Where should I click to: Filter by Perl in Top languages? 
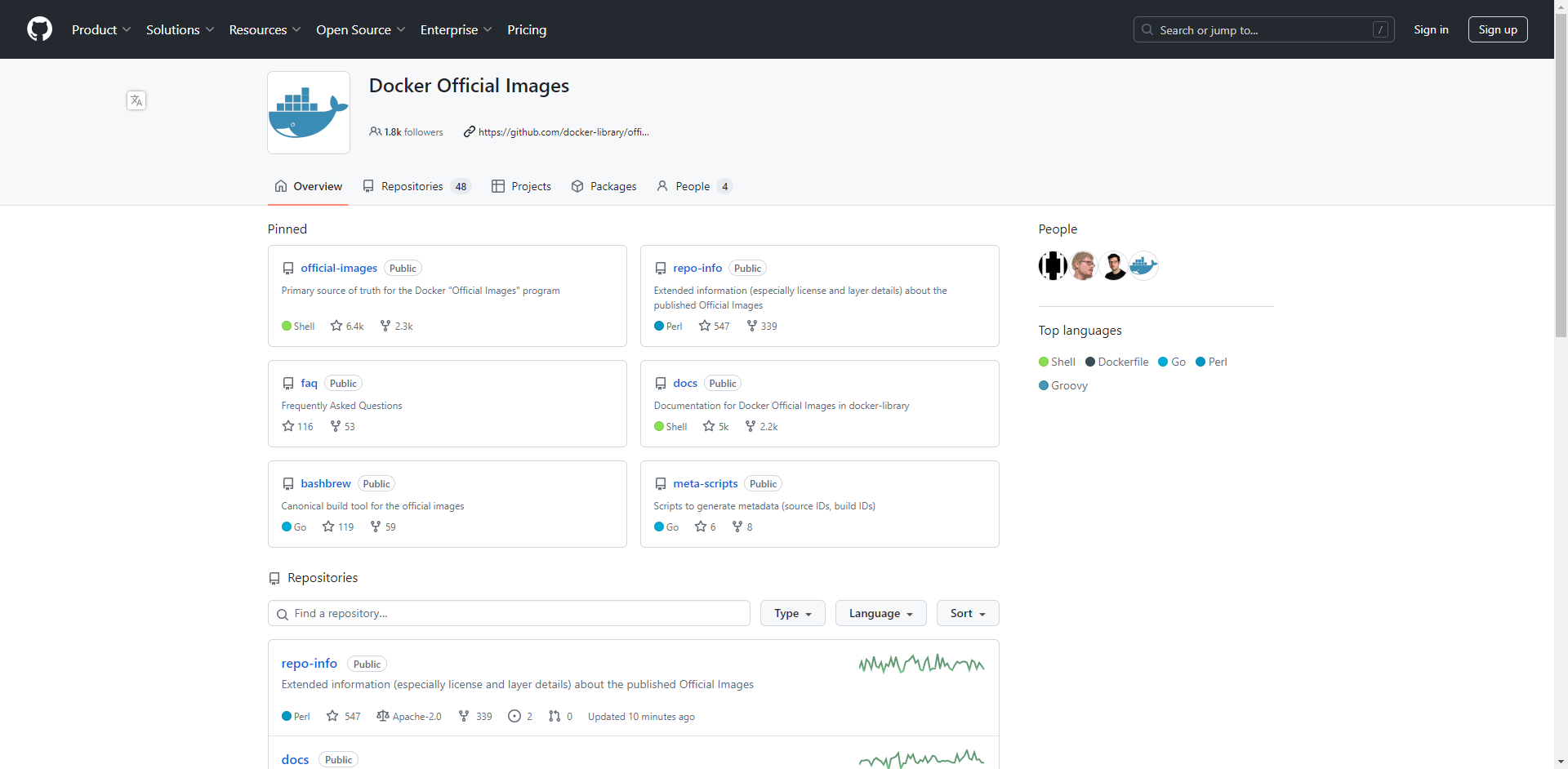tap(1211, 362)
